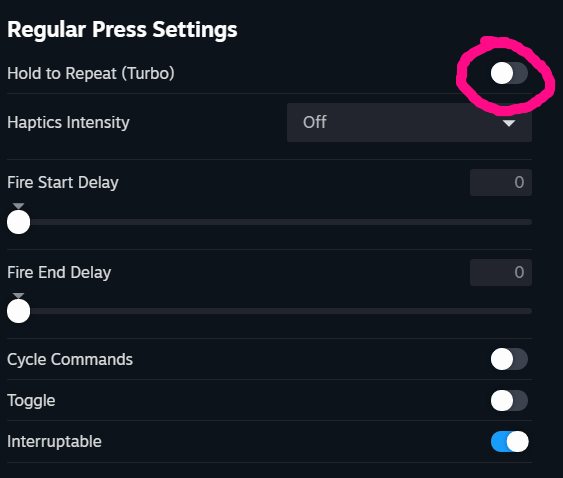Screen dimensions: 563x478
Task: Disable the Interruptable switch
Action: coord(509,442)
